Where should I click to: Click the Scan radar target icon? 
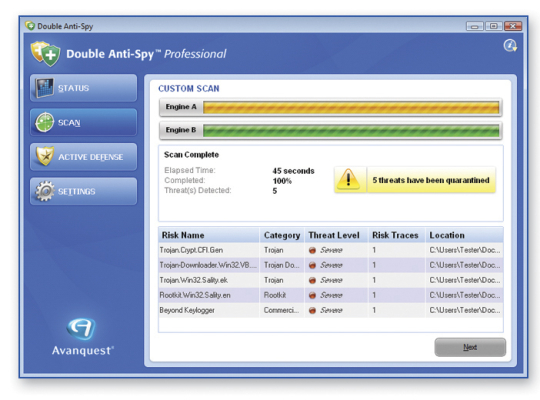[45, 122]
